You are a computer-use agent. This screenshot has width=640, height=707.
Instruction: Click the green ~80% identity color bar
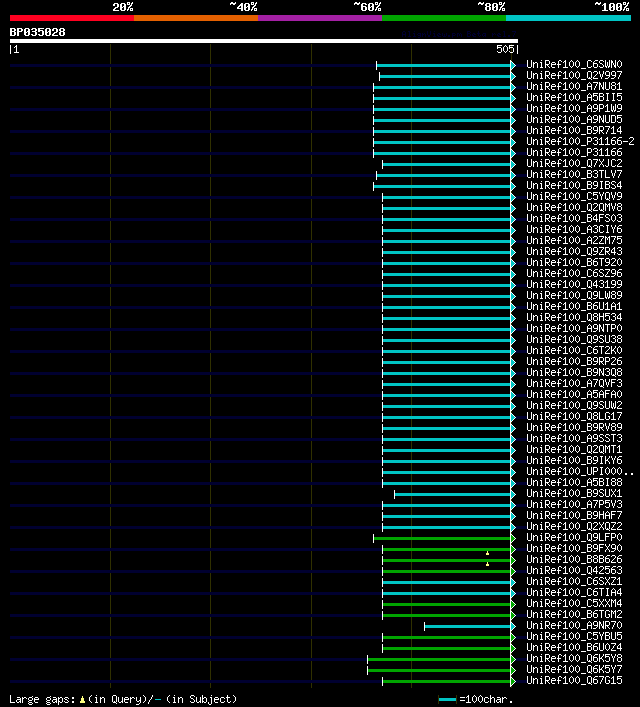click(x=444, y=18)
